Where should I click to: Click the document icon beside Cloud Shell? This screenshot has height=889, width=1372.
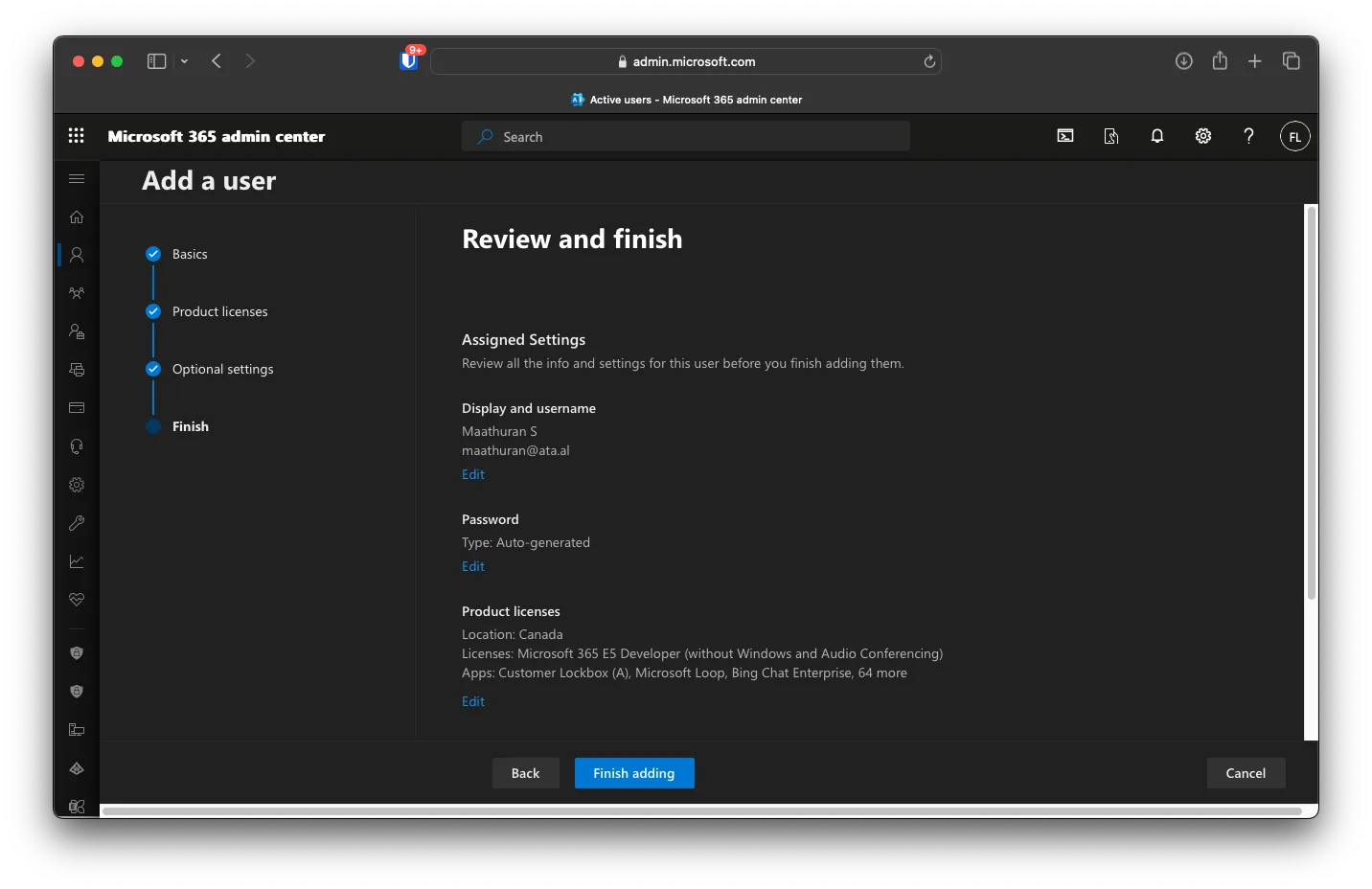(1111, 136)
